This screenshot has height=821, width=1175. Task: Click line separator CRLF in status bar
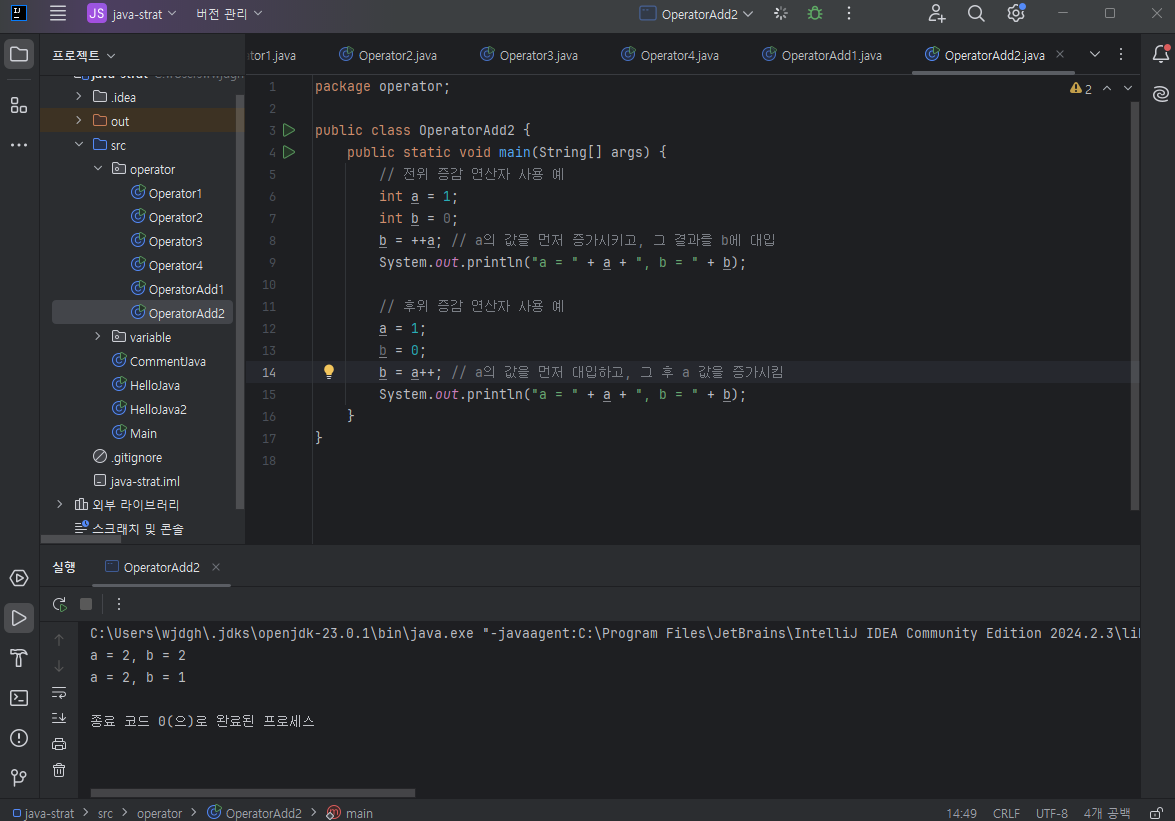(x=1006, y=814)
